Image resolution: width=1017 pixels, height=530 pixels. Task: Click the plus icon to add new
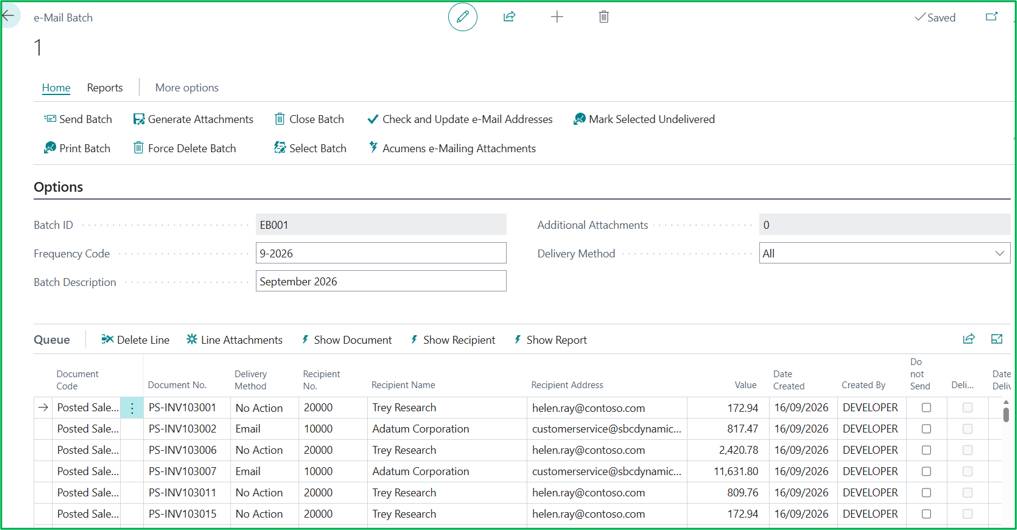[x=556, y=17]
